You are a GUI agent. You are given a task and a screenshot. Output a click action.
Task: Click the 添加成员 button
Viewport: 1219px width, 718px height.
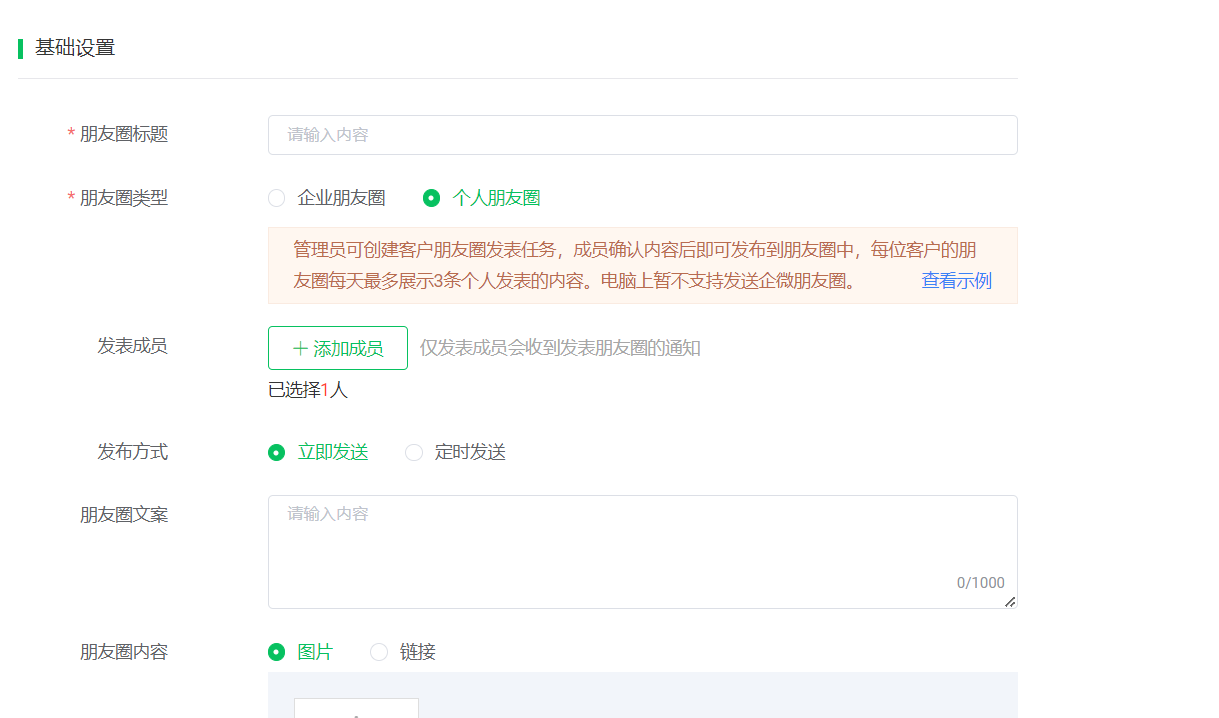click(x=338, y=348)
